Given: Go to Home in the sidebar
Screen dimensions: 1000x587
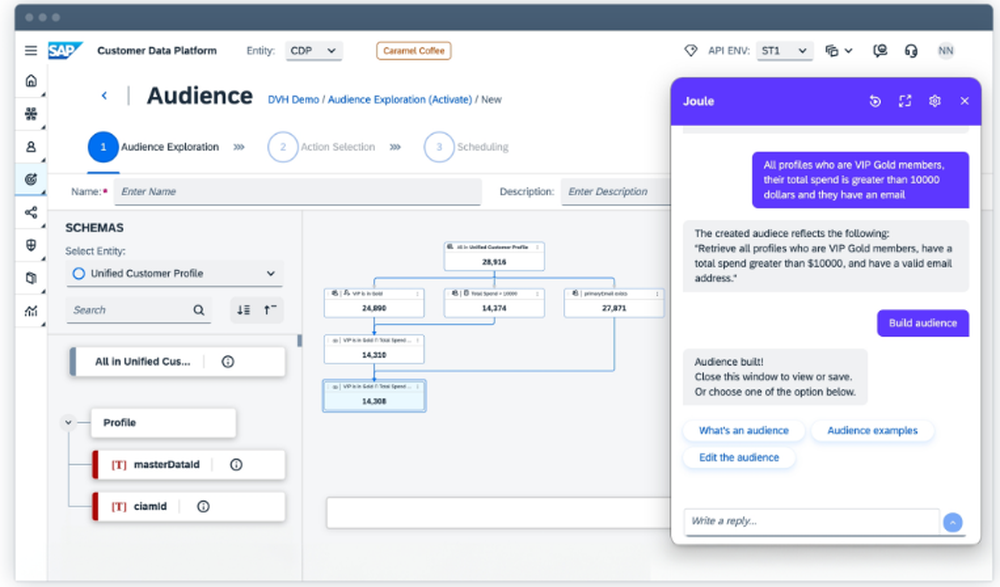Looking at the screenshot, I should tap(31, 80).
